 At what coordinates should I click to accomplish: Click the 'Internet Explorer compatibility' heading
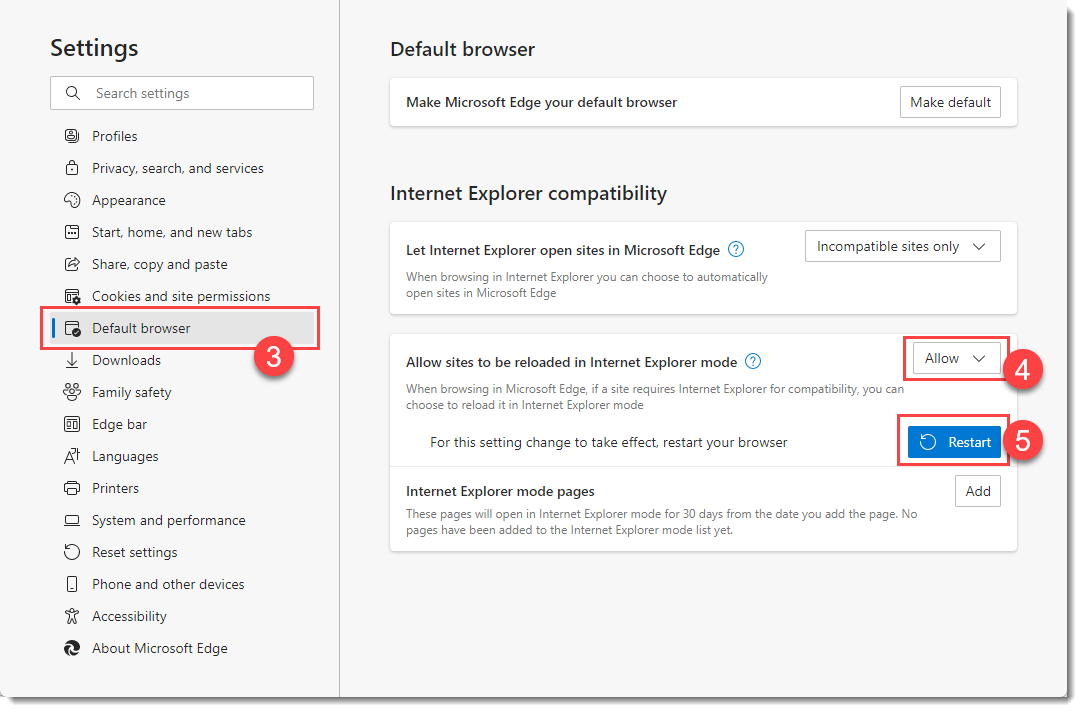(x=529, y=193)
